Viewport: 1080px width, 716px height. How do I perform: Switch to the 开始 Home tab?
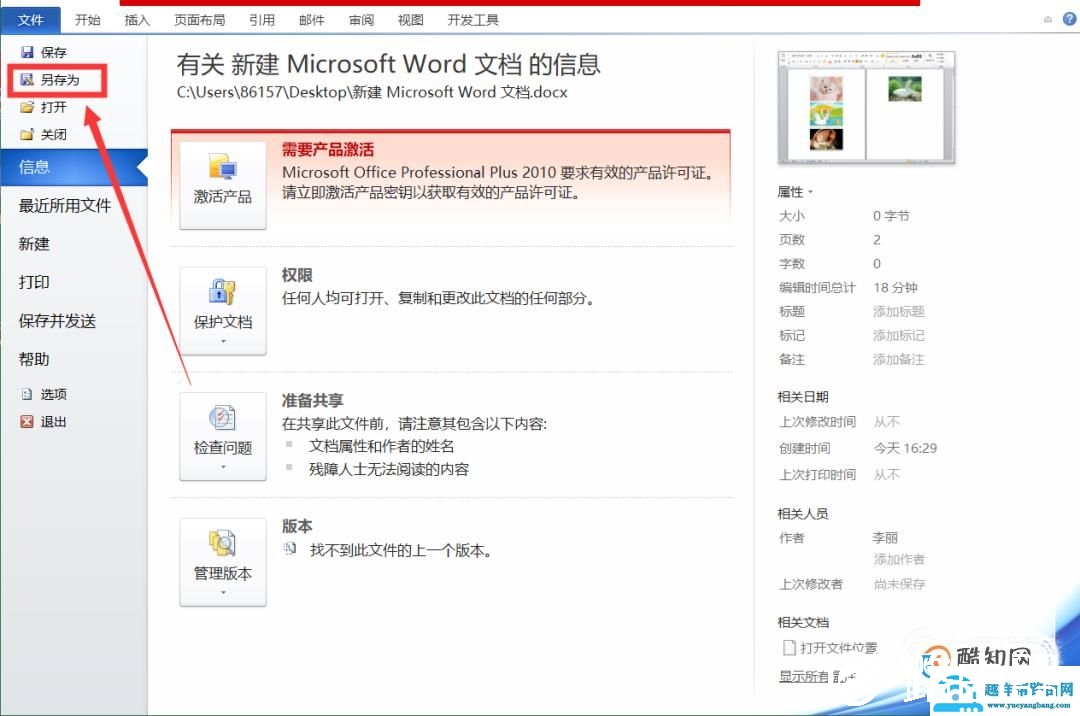coord(87,20)
